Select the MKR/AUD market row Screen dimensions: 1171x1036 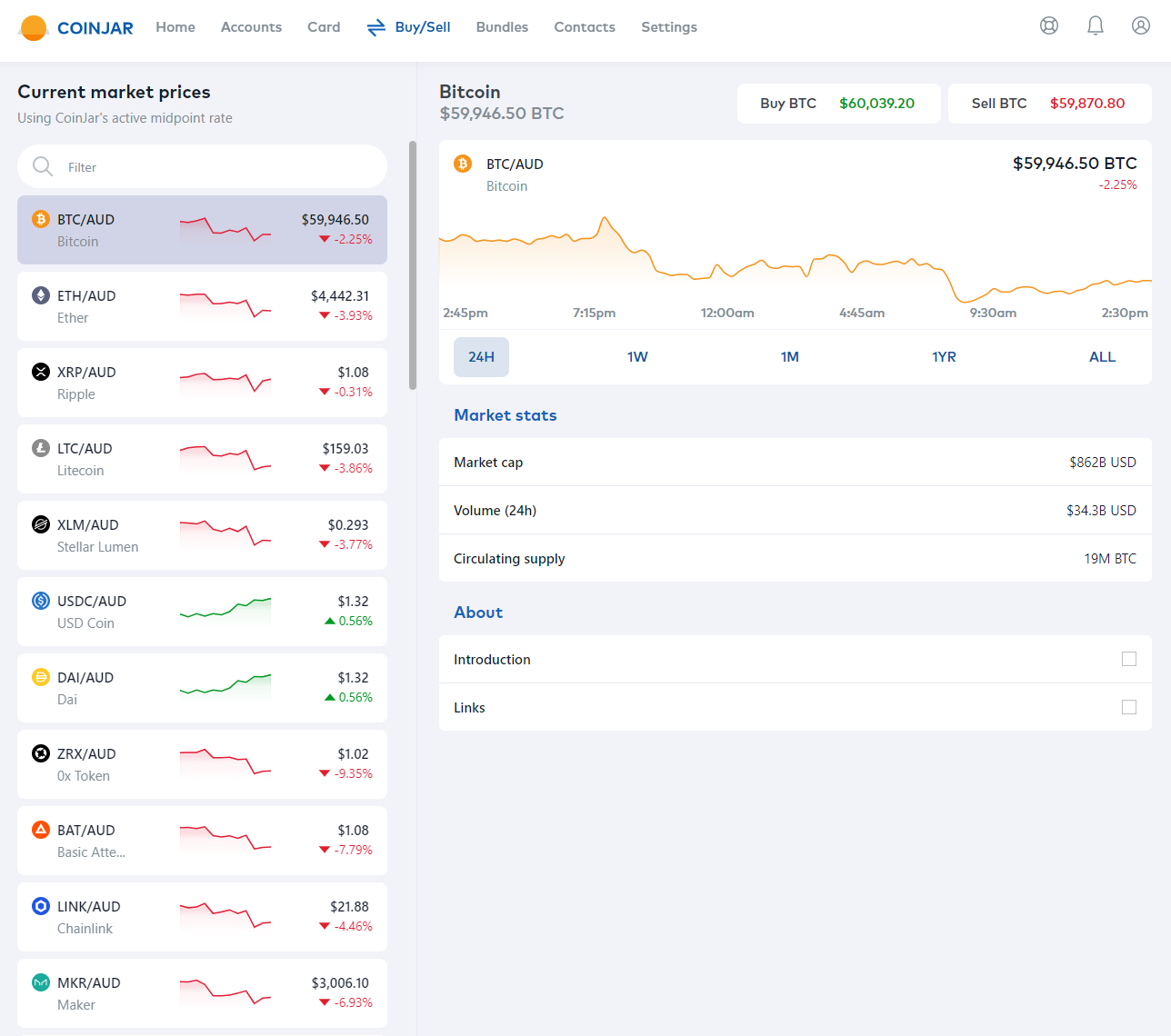(x=202, y=993)
